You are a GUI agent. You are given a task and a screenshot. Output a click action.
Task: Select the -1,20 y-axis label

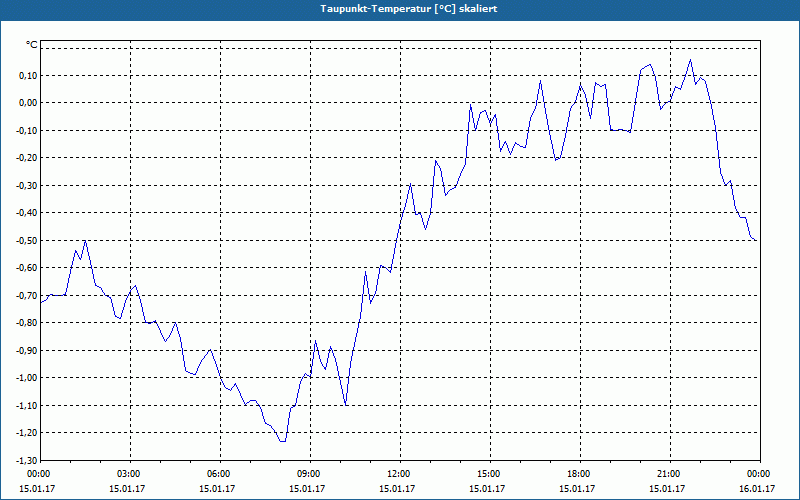(27, 433)
